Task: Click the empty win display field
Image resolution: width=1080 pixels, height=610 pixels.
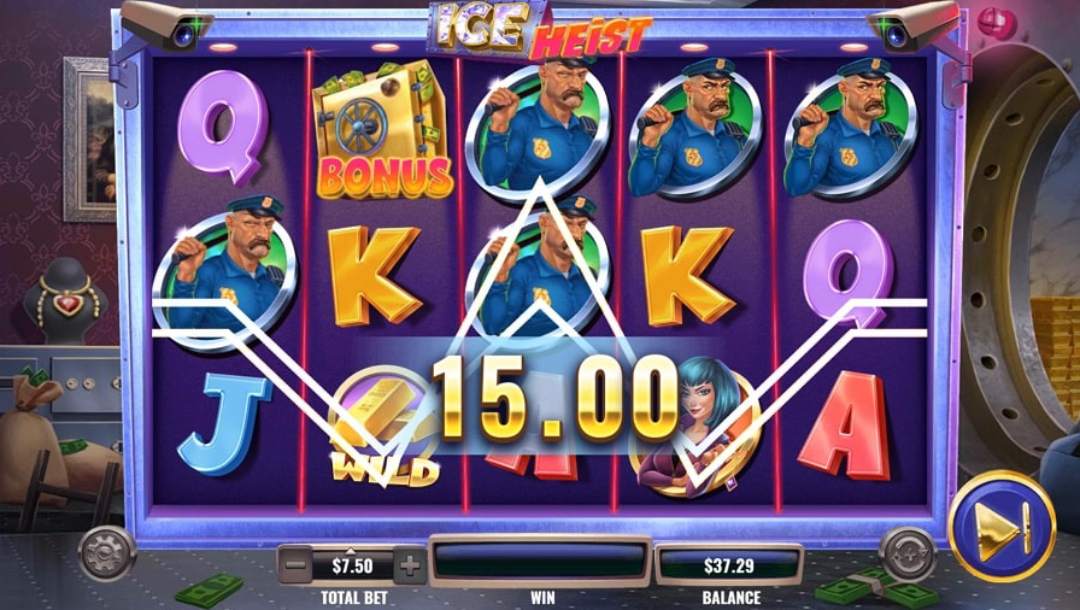Action: [540, 561]
